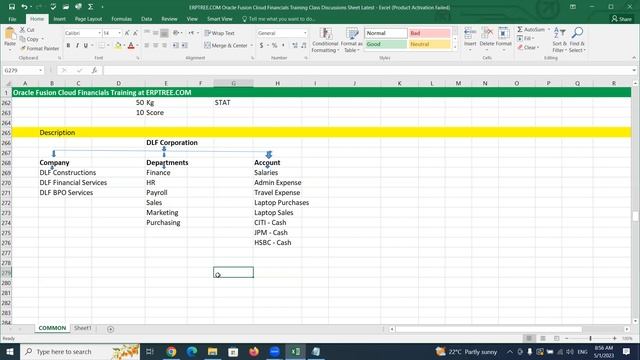640x360 pixels.
Task: Apply the Neutral cell style
Action: tap(429, 44)
